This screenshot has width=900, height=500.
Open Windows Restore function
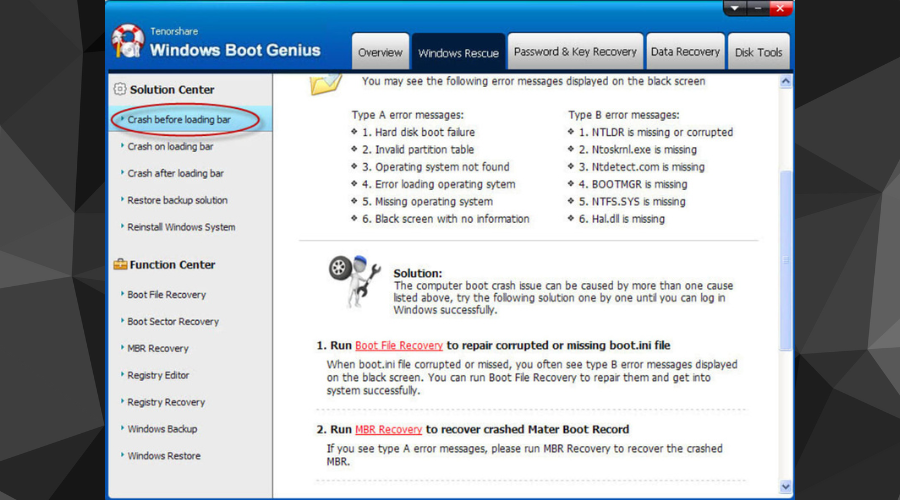(164, 456)
